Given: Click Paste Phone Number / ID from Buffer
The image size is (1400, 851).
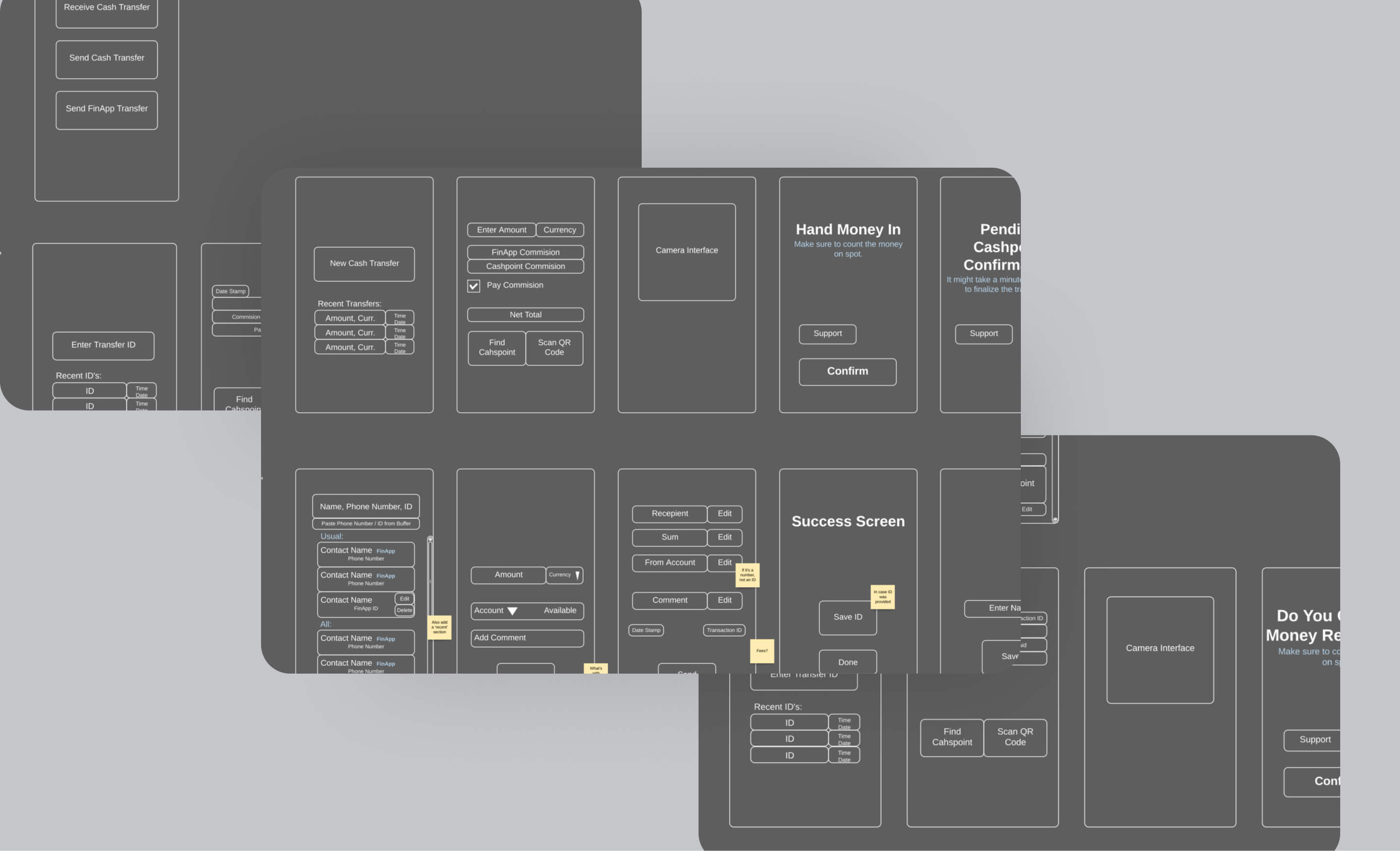Looking at the screenshot, I should (366, 523).
